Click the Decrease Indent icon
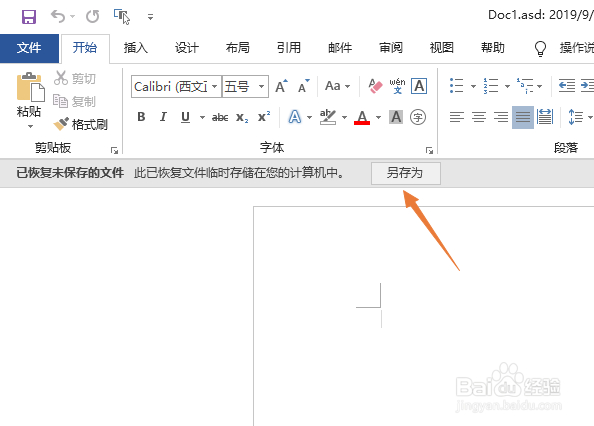 (x=567, y=86)
